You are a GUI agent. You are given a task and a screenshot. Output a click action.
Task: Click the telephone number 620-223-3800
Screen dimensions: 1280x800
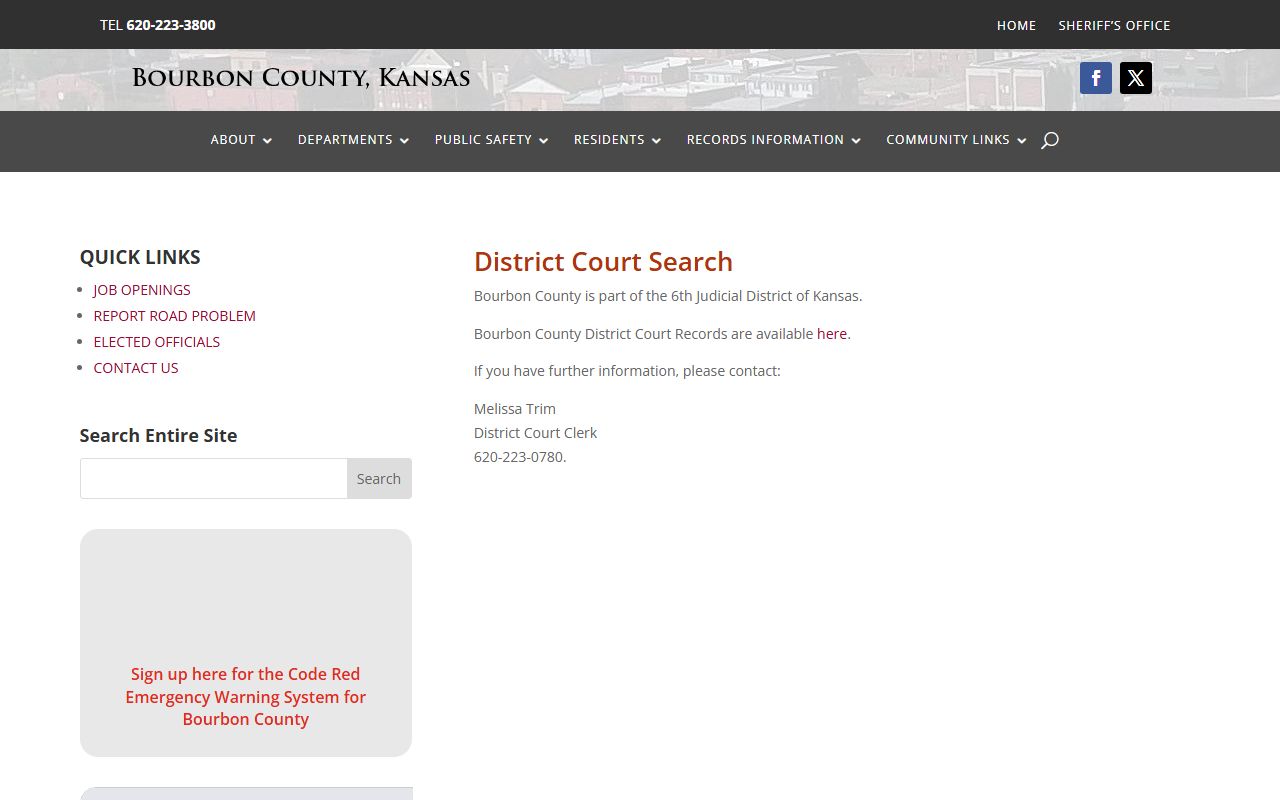pyautogui.click(x=171, y=25)
